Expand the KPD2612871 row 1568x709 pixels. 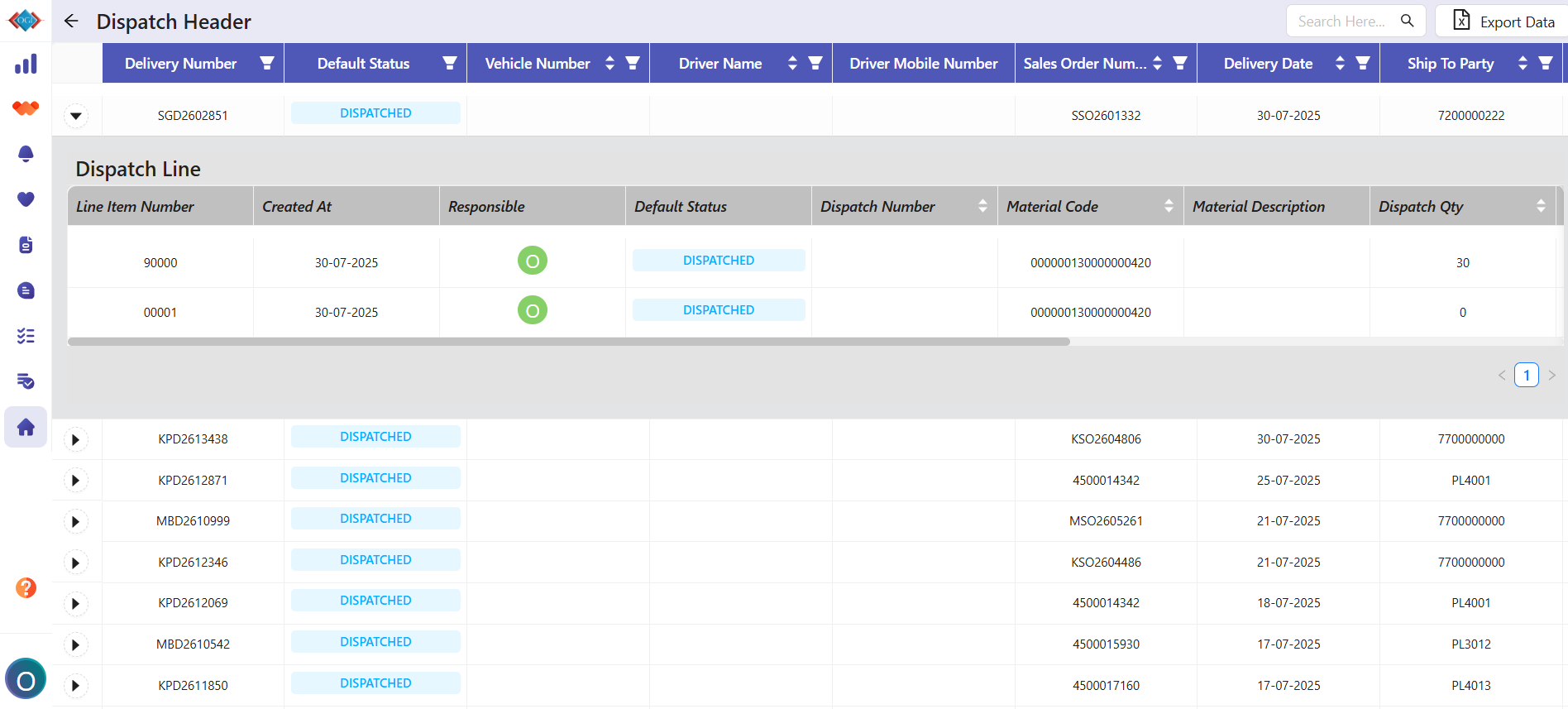tap(75, 481)
